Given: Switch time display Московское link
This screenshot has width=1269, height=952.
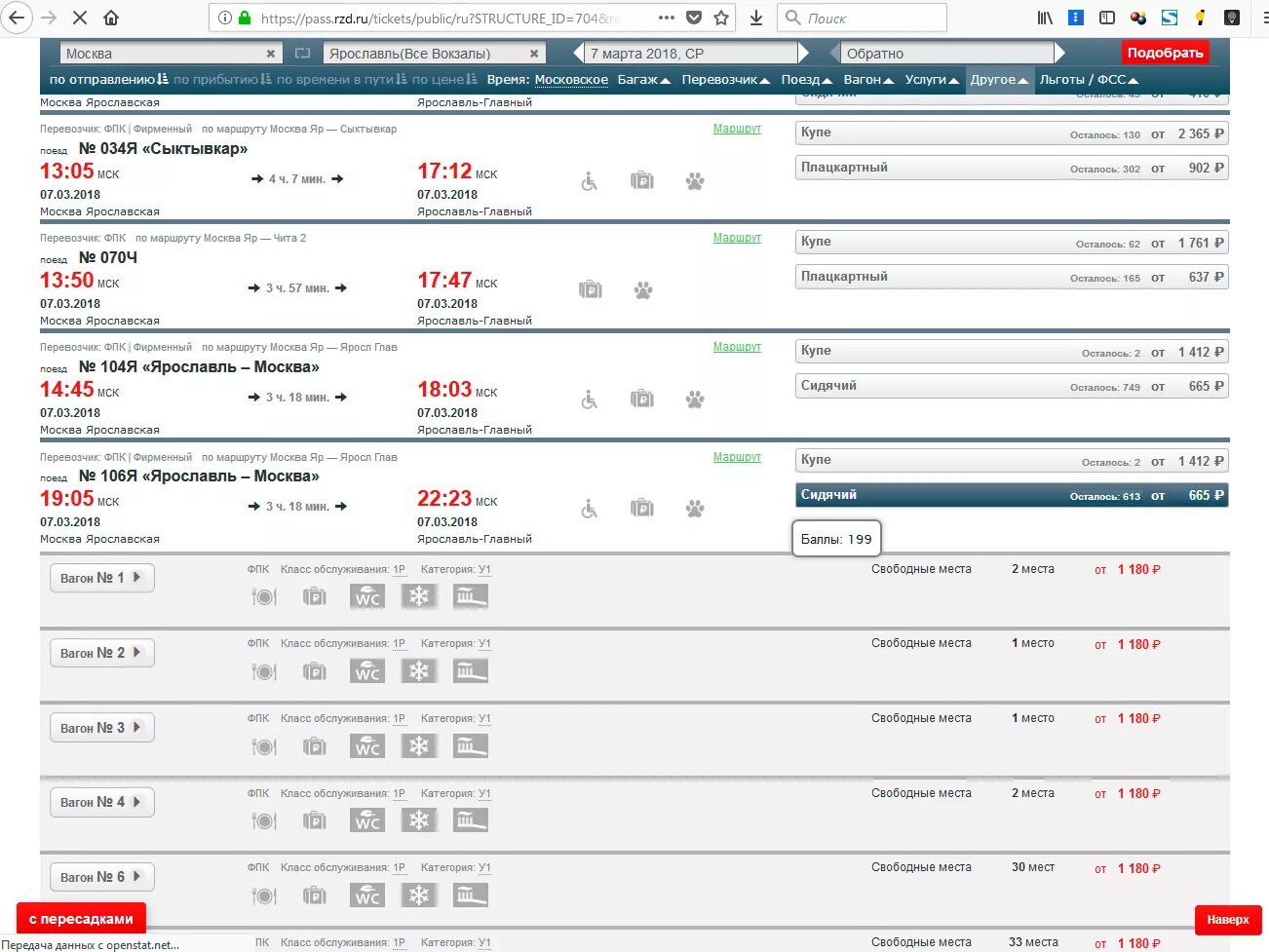Looking at the screenshot, I should pos(571,80).
